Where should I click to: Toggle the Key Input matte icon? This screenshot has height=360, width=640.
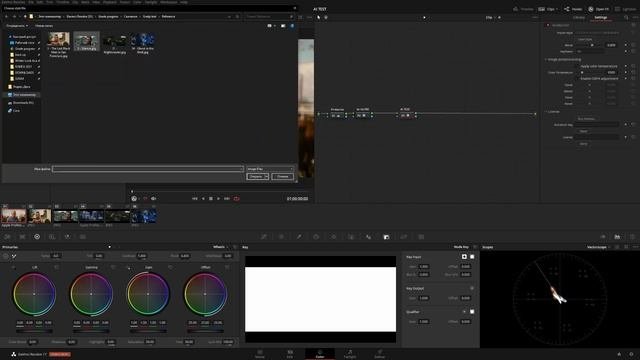click(x=464, y=257)
